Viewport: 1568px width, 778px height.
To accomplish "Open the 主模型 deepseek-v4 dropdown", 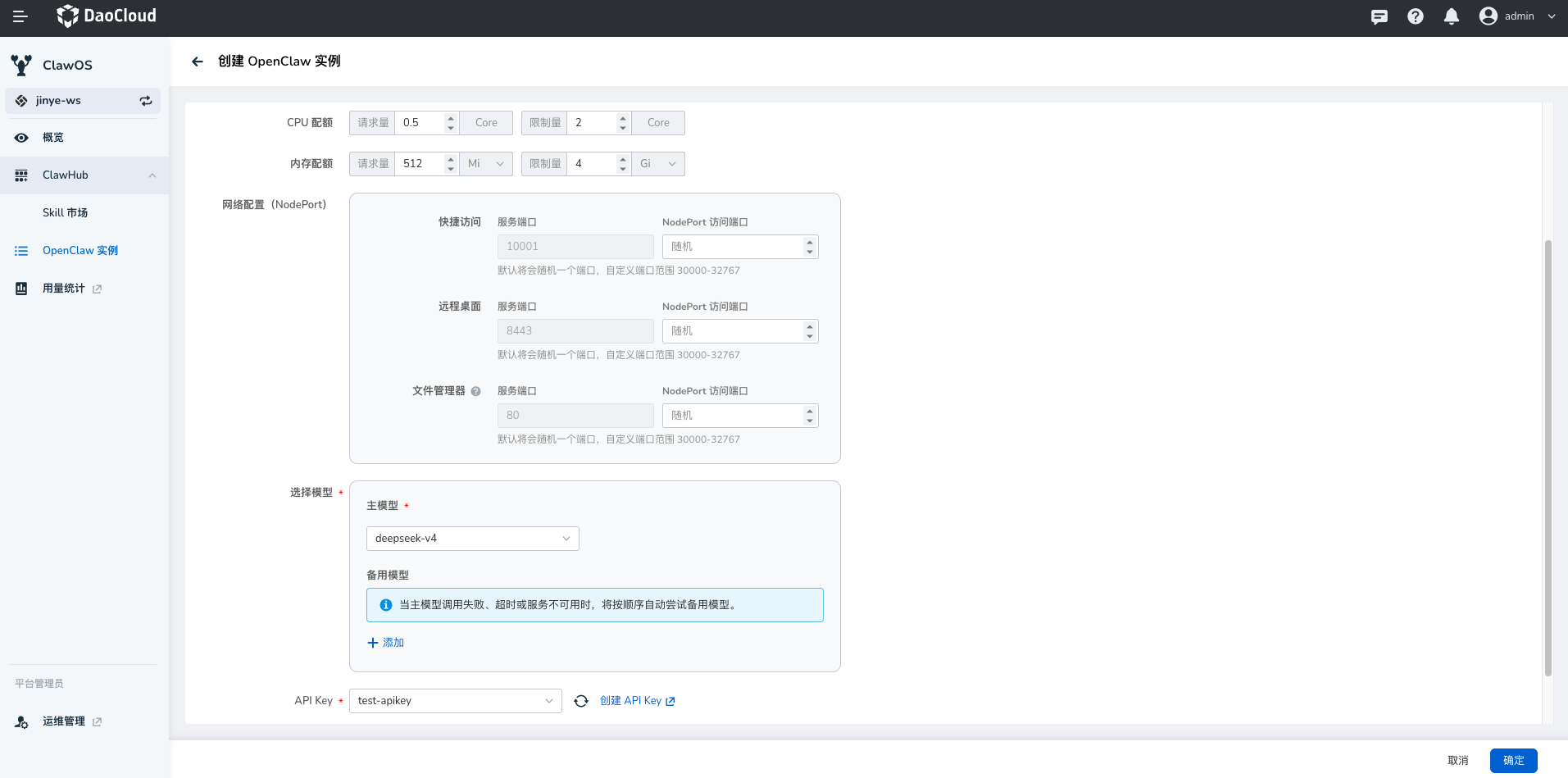I will coord(473,539).
